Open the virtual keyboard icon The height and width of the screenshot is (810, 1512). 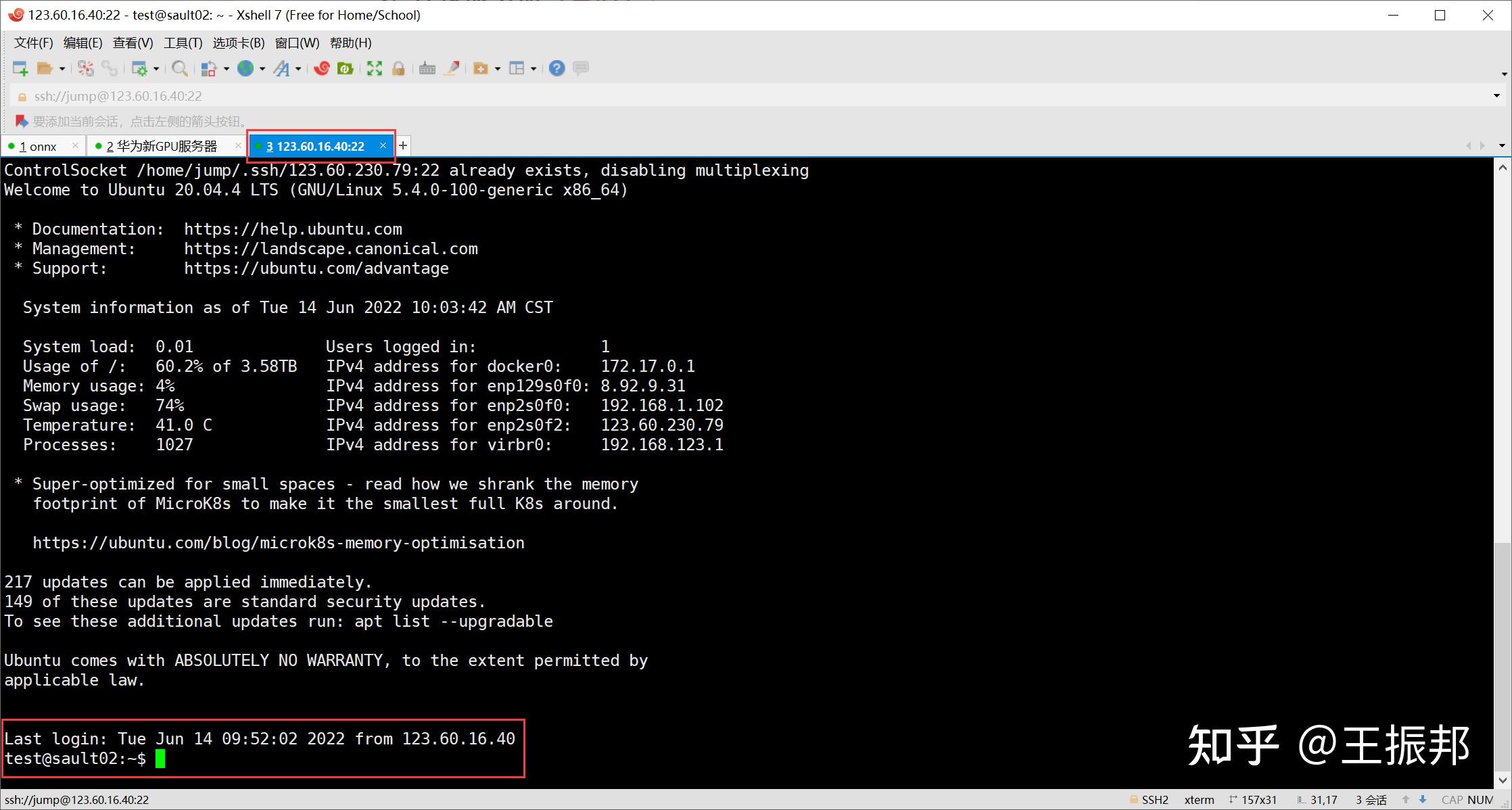coord(427,68)
